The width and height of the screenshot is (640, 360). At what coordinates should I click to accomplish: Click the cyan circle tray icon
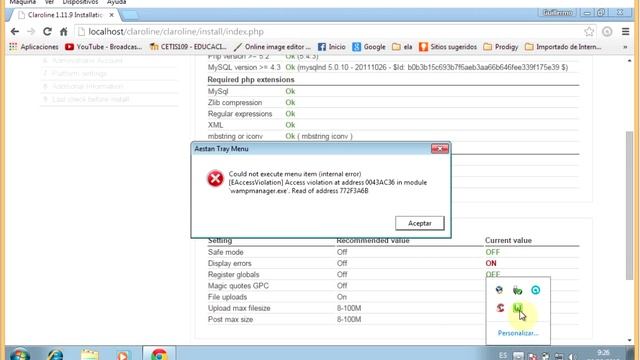pos(536,290)
